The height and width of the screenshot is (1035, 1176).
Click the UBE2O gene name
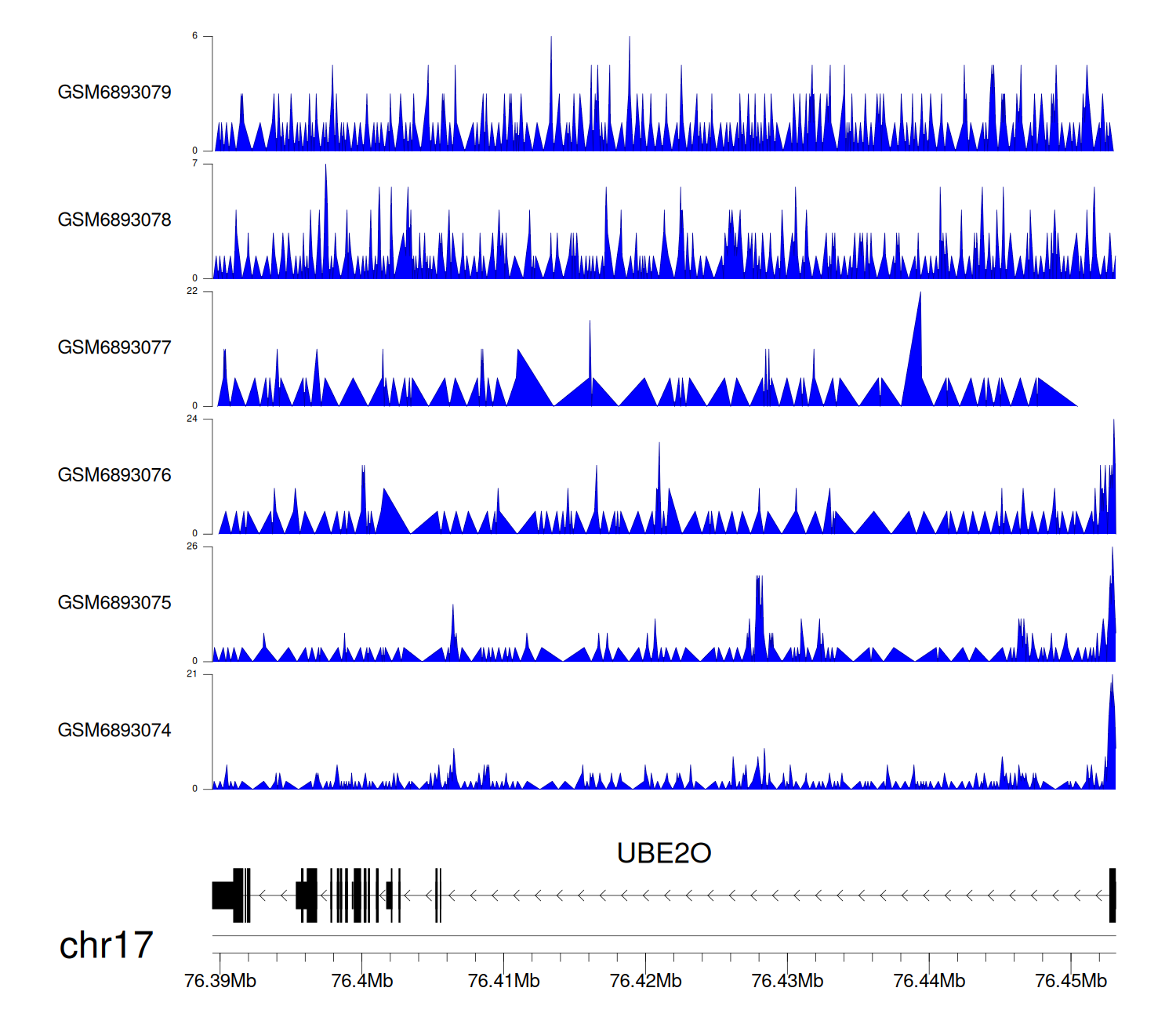(x=663, y=853)
